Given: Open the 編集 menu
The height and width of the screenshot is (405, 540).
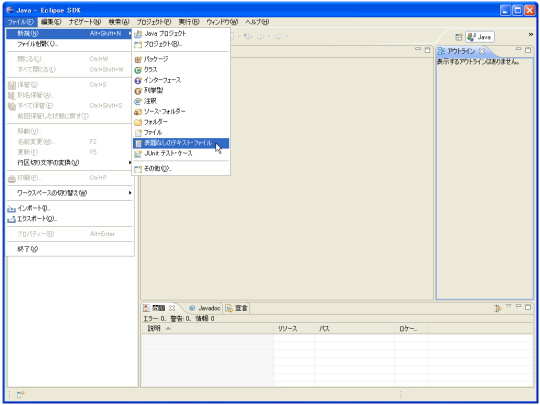Looking at the screenshot, I should tap(51, 22).
